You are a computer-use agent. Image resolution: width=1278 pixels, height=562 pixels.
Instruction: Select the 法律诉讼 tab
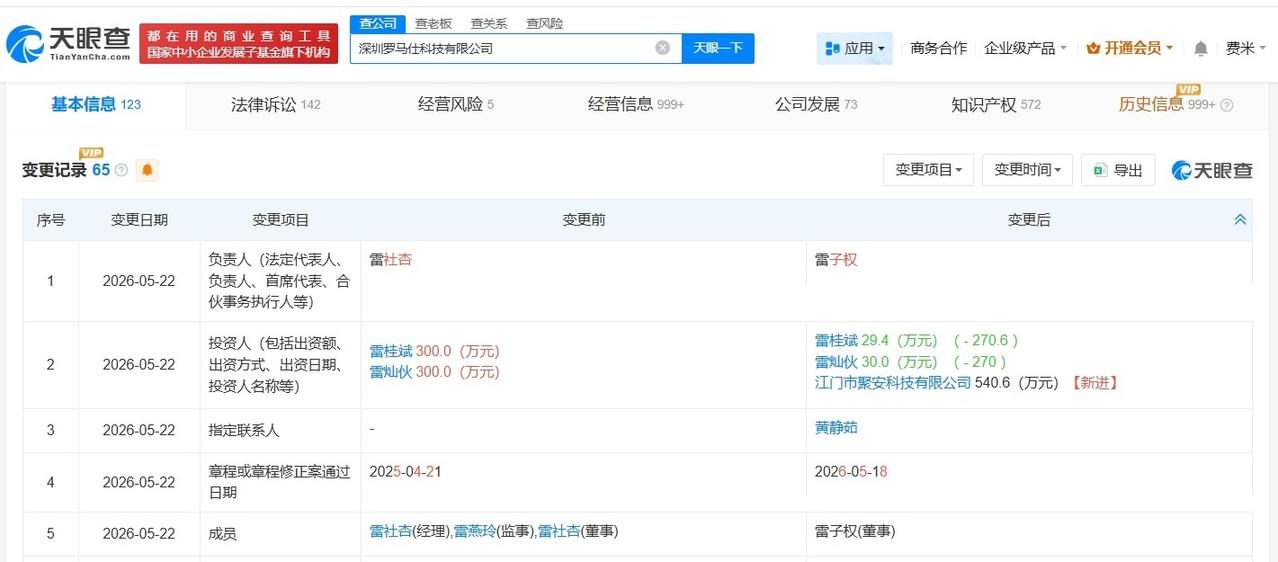(x=275, y=104)
